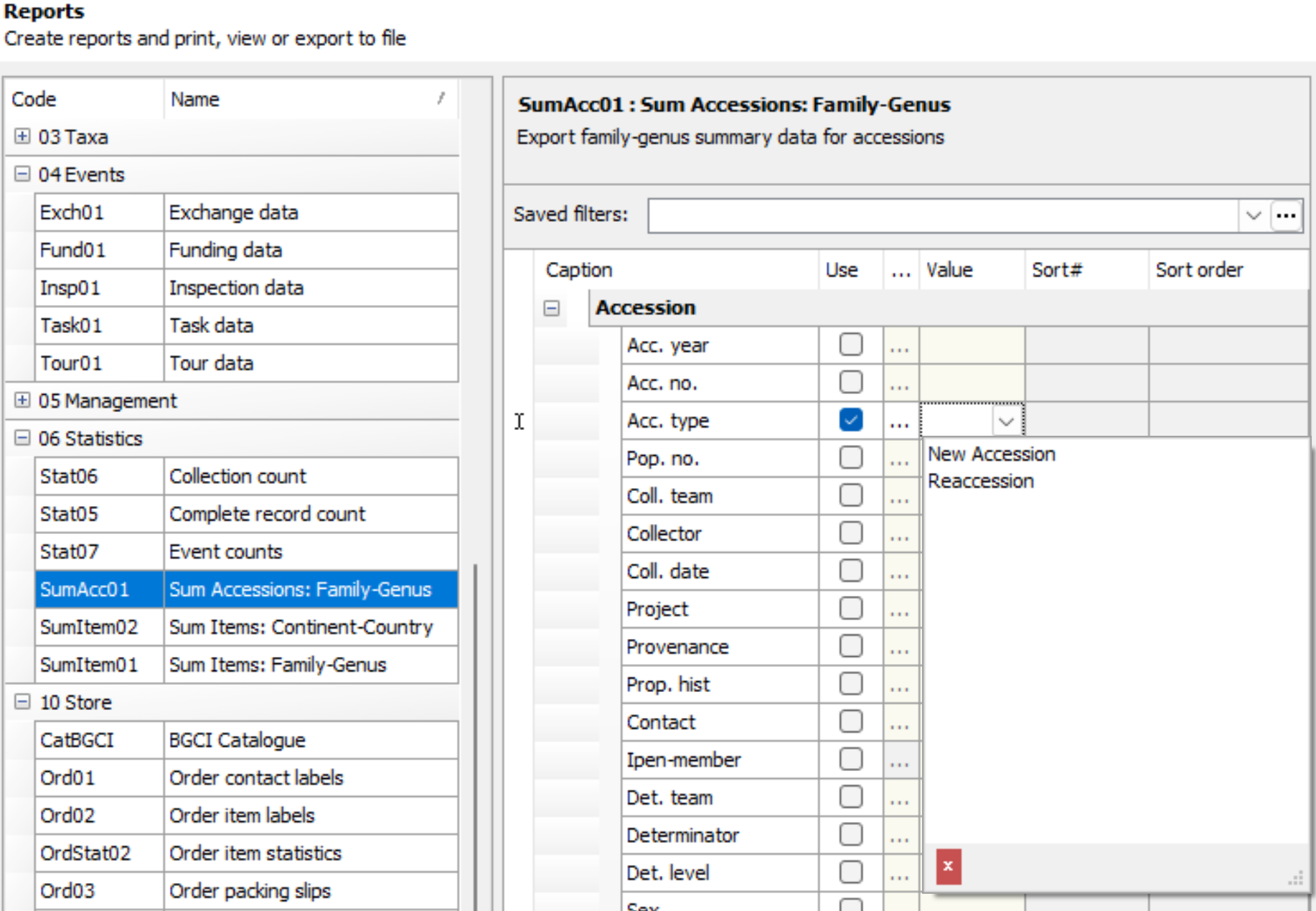Open ellipsis button for Determinator row
This screenshot has width=1316, height=911.
pyautogui.click(x=900, y=836)
